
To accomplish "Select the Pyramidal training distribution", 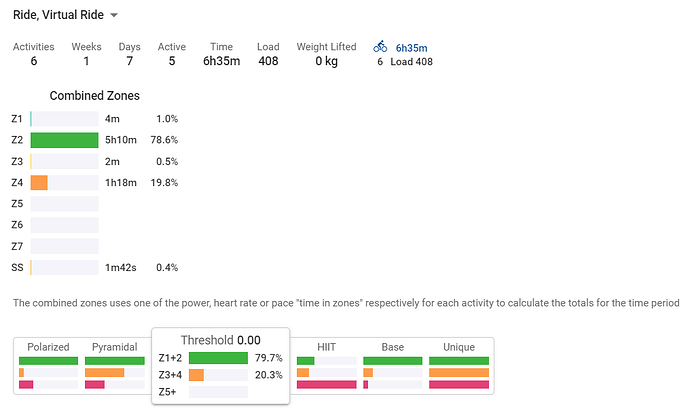I will coord(114,366).
